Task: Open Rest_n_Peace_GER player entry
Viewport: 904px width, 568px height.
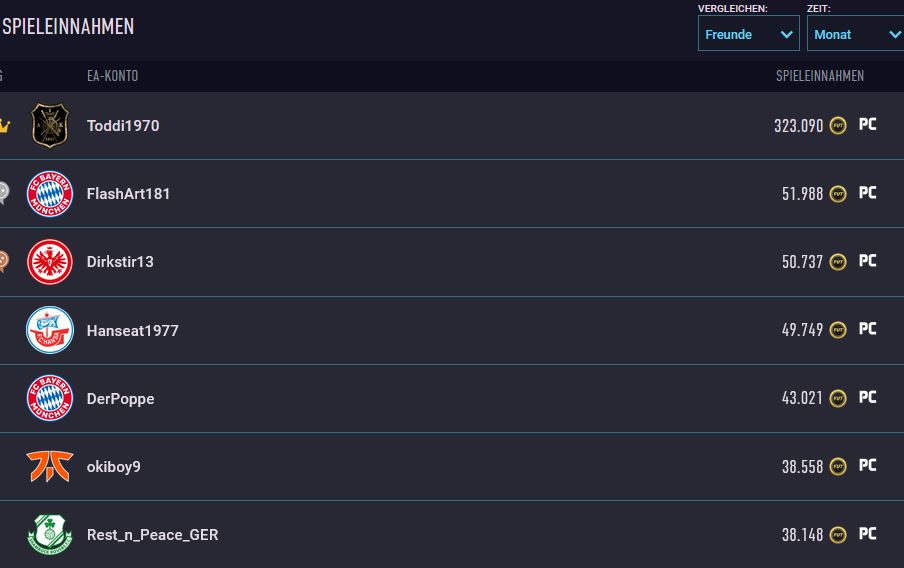Action: 452,535
